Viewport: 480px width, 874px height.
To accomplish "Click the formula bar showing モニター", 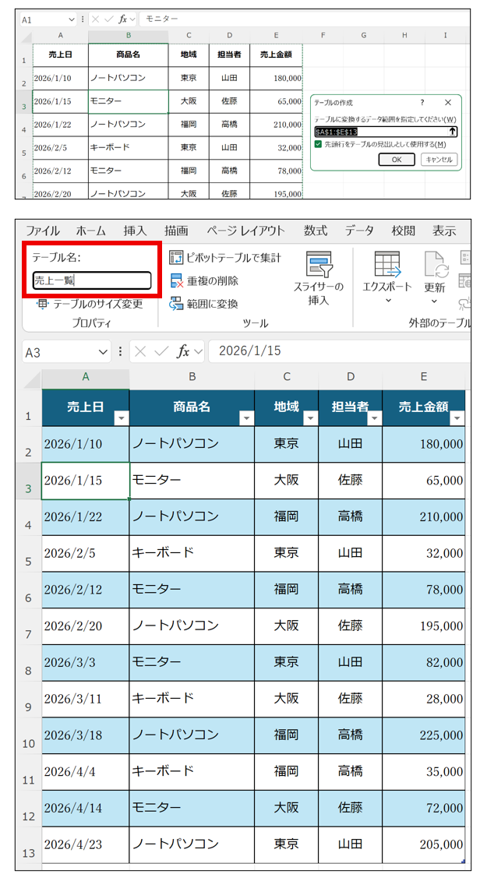I will (304, 19).
